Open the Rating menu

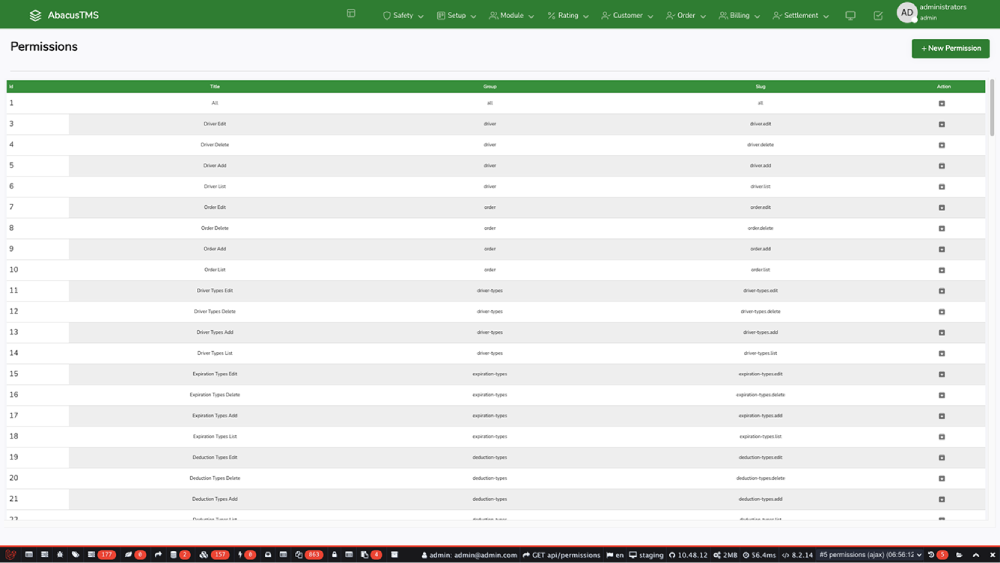coord(567,16)
